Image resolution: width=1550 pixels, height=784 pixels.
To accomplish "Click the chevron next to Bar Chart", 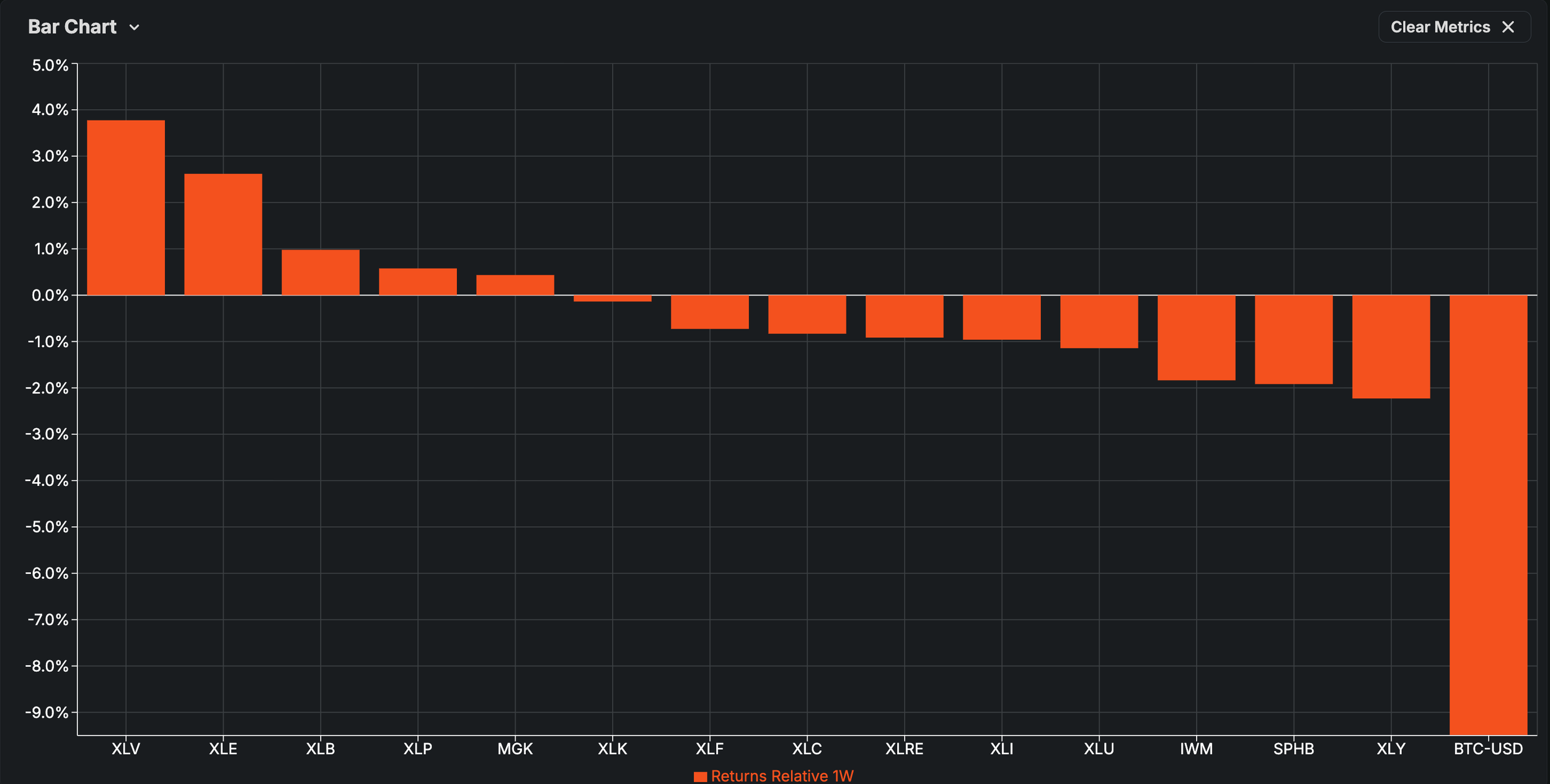I will (x=134, y=28).
